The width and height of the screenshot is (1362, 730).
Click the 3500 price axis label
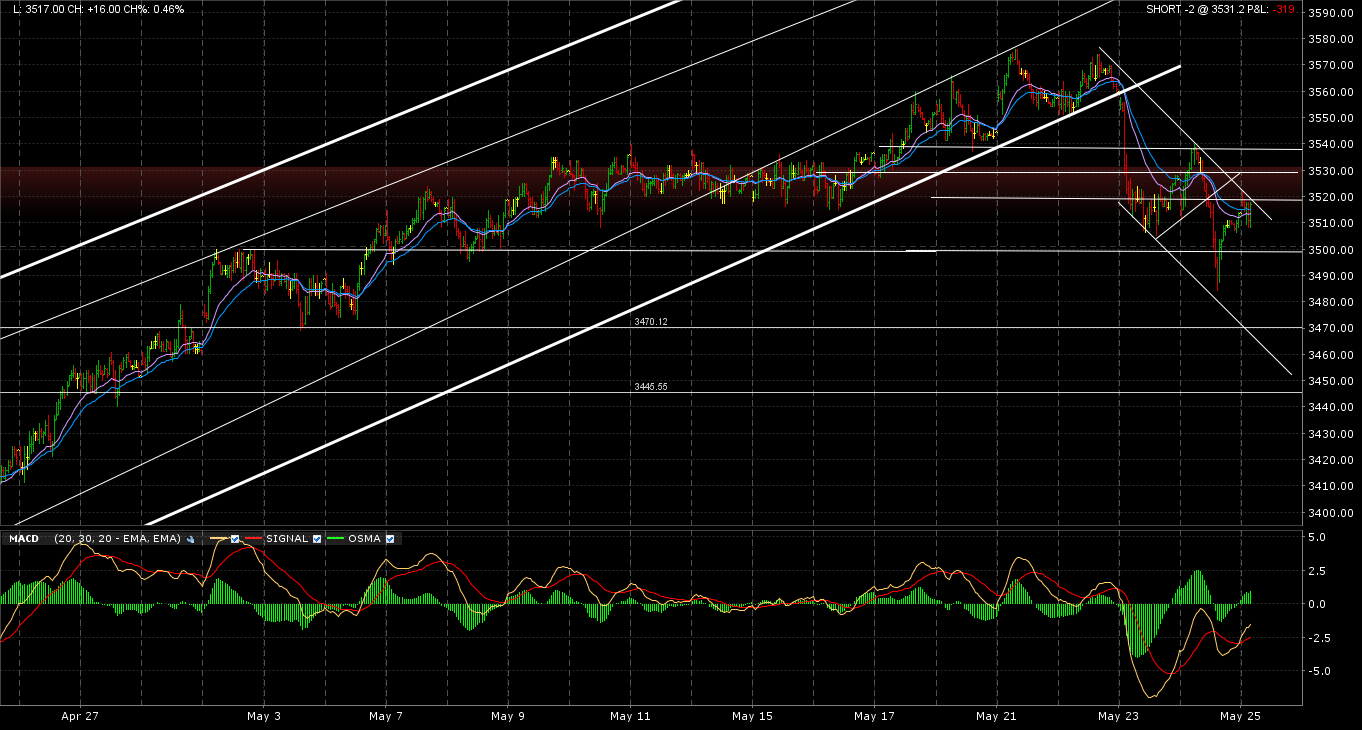(x=1333, y=250)
